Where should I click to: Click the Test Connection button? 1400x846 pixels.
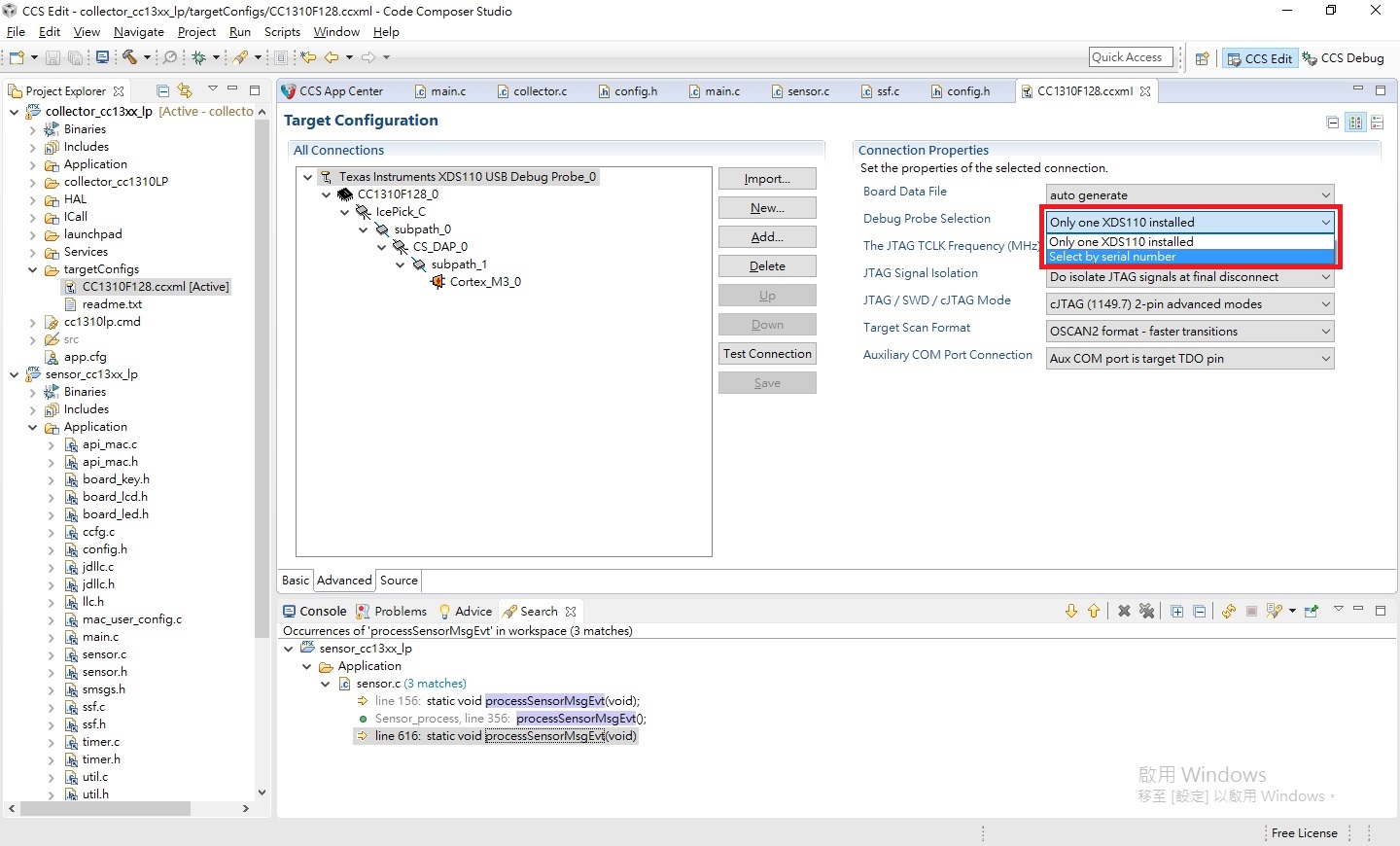pos(767,354)
